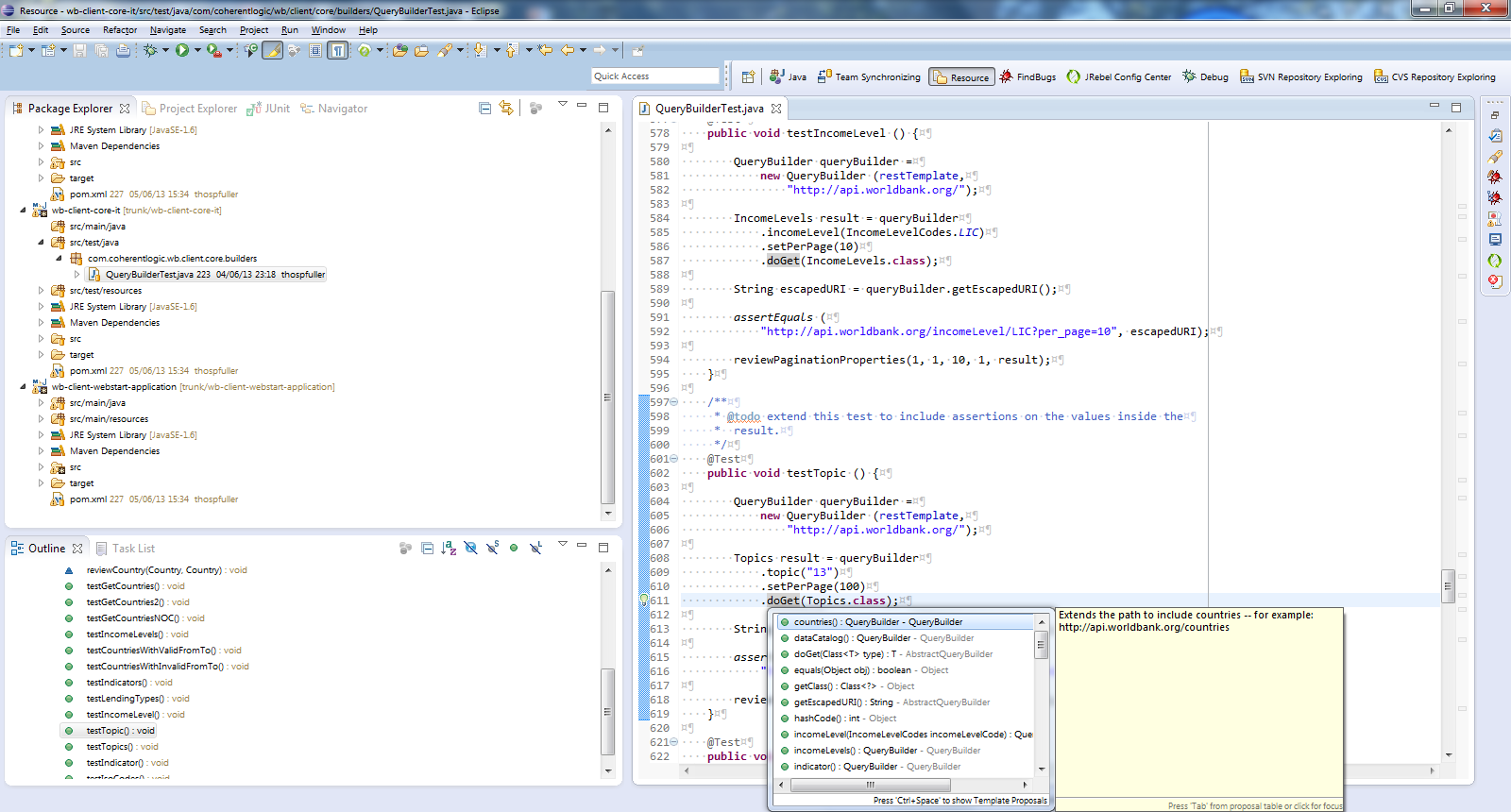Open the JRebel Config Center perspective
The height and width of the screenshot is (812, 1511).
pyautogui.click(x=1119, y=77)
